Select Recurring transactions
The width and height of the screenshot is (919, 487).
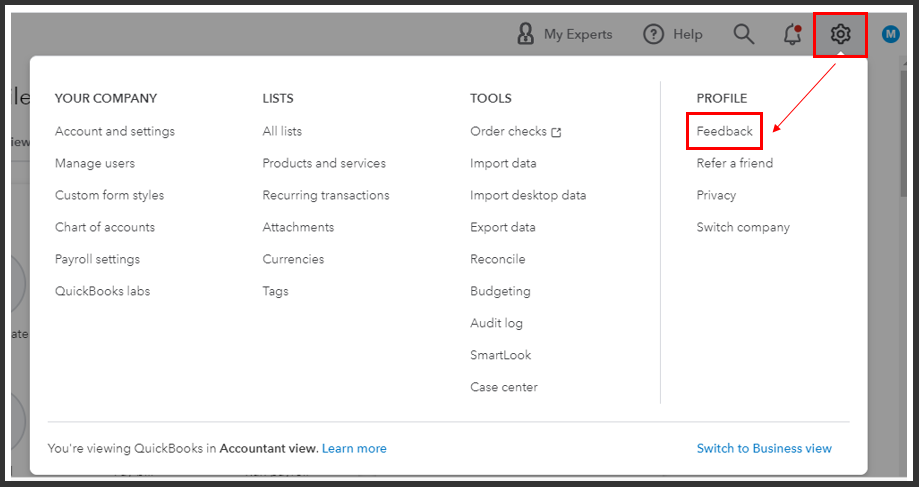click(326, 195)
